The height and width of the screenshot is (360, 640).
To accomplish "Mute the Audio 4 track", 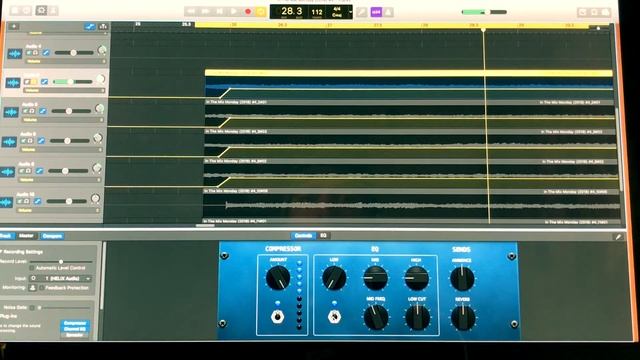I will pyautogui.click(x=29, y=53).
